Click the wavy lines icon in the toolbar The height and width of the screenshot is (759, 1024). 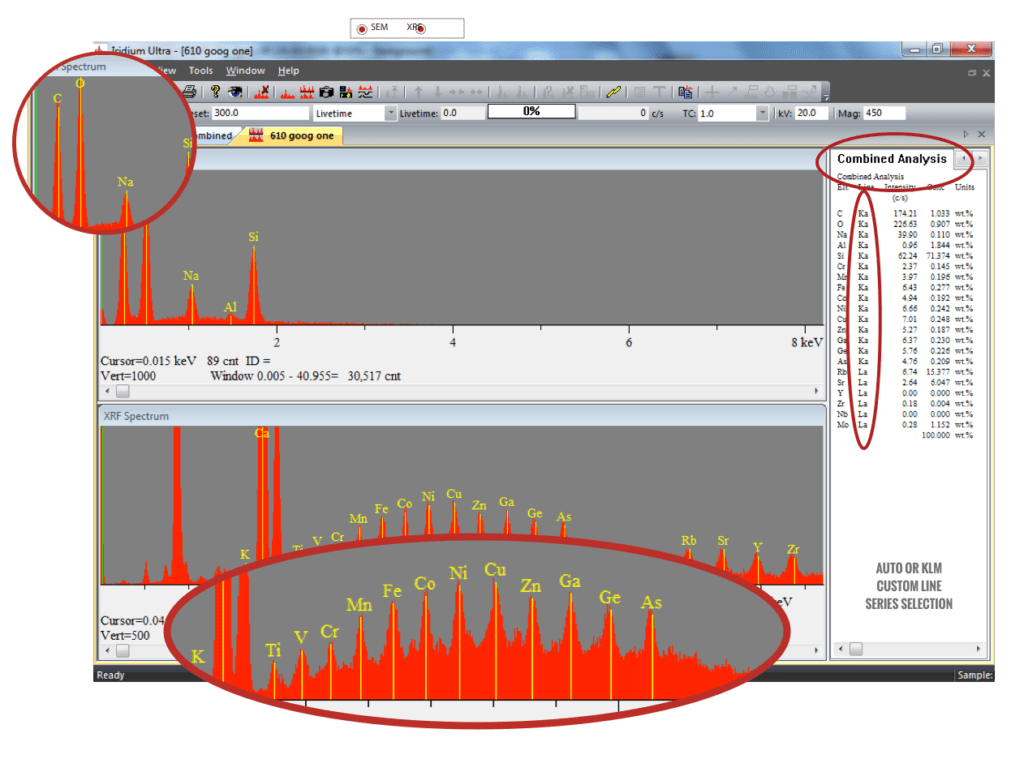(x=366, y=91)
